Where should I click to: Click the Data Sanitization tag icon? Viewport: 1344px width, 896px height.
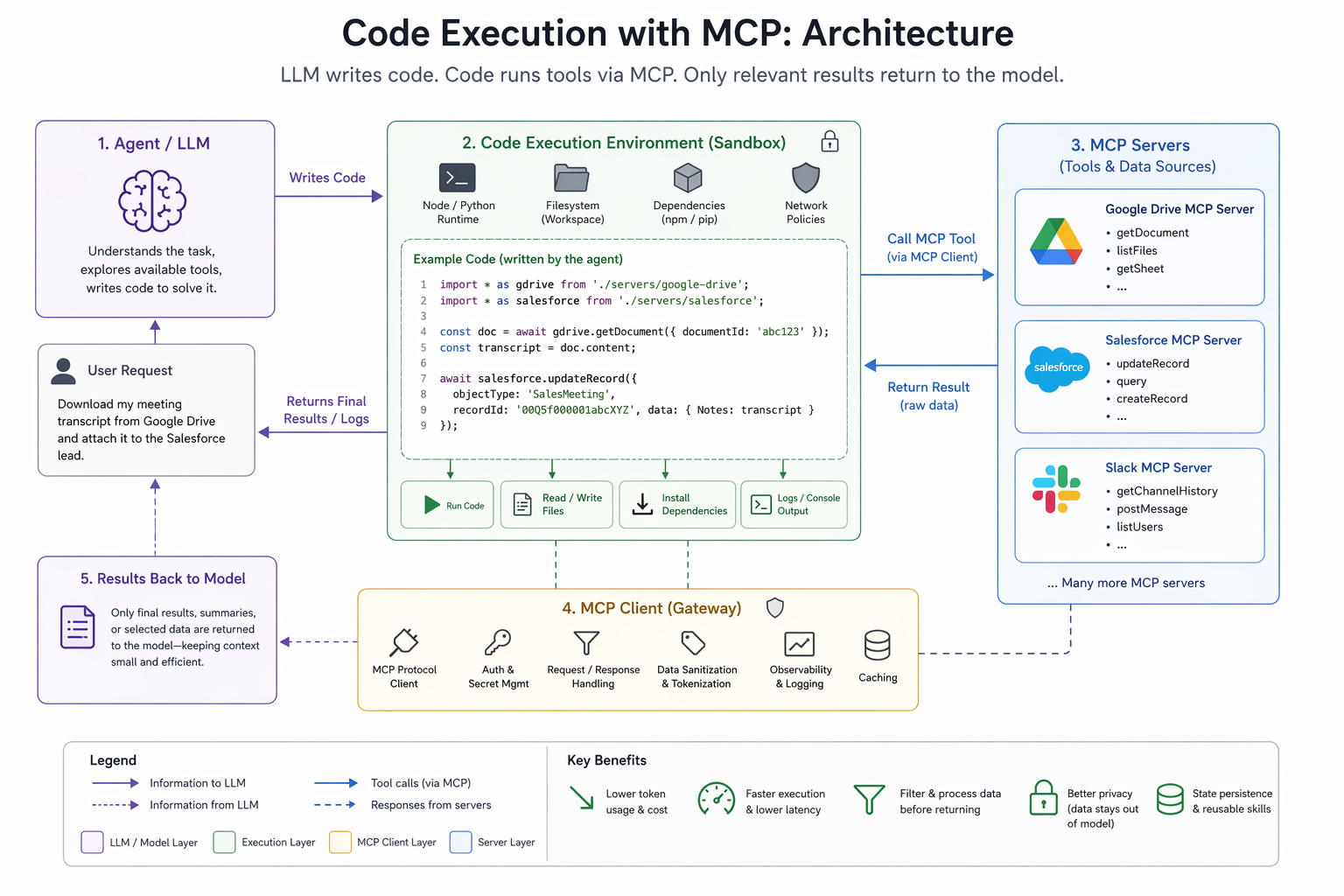tap(693, 643)
